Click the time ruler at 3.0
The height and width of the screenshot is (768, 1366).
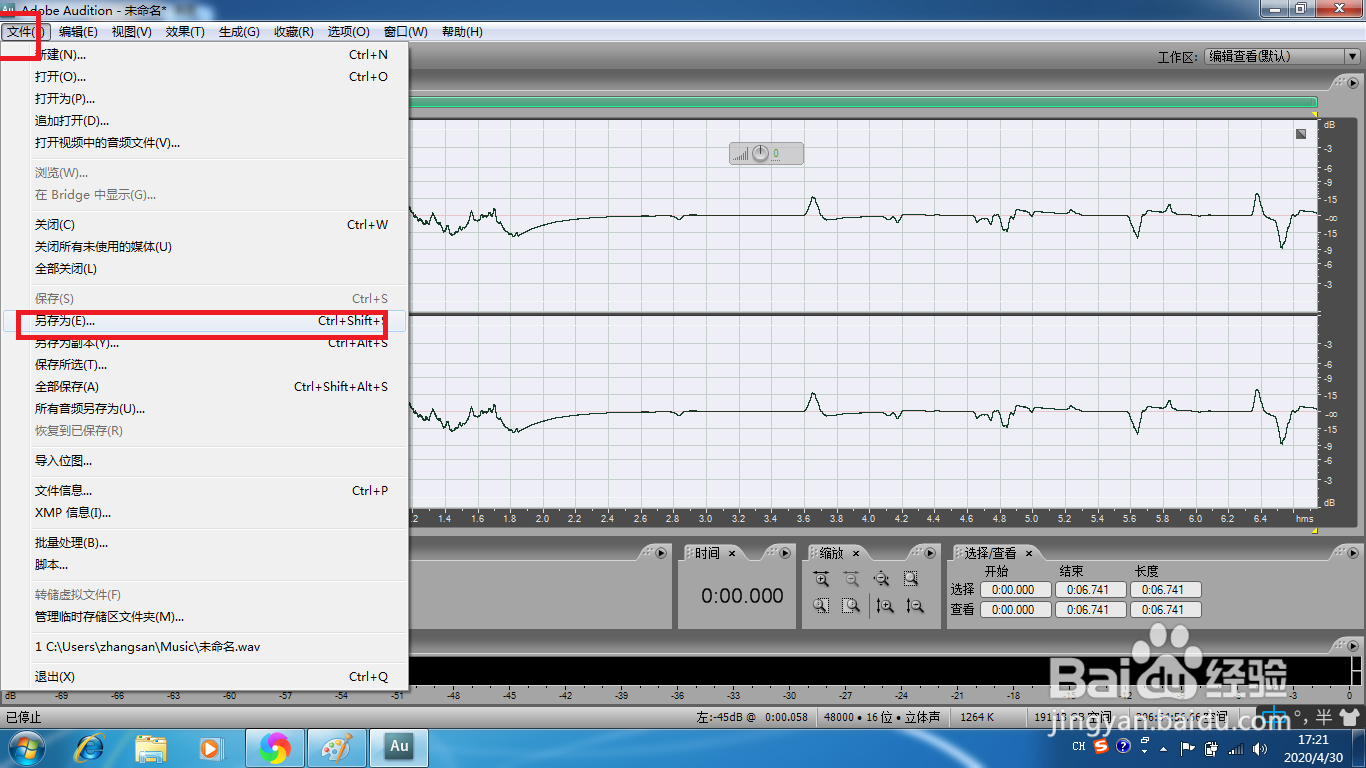click(x=705, y=519)
